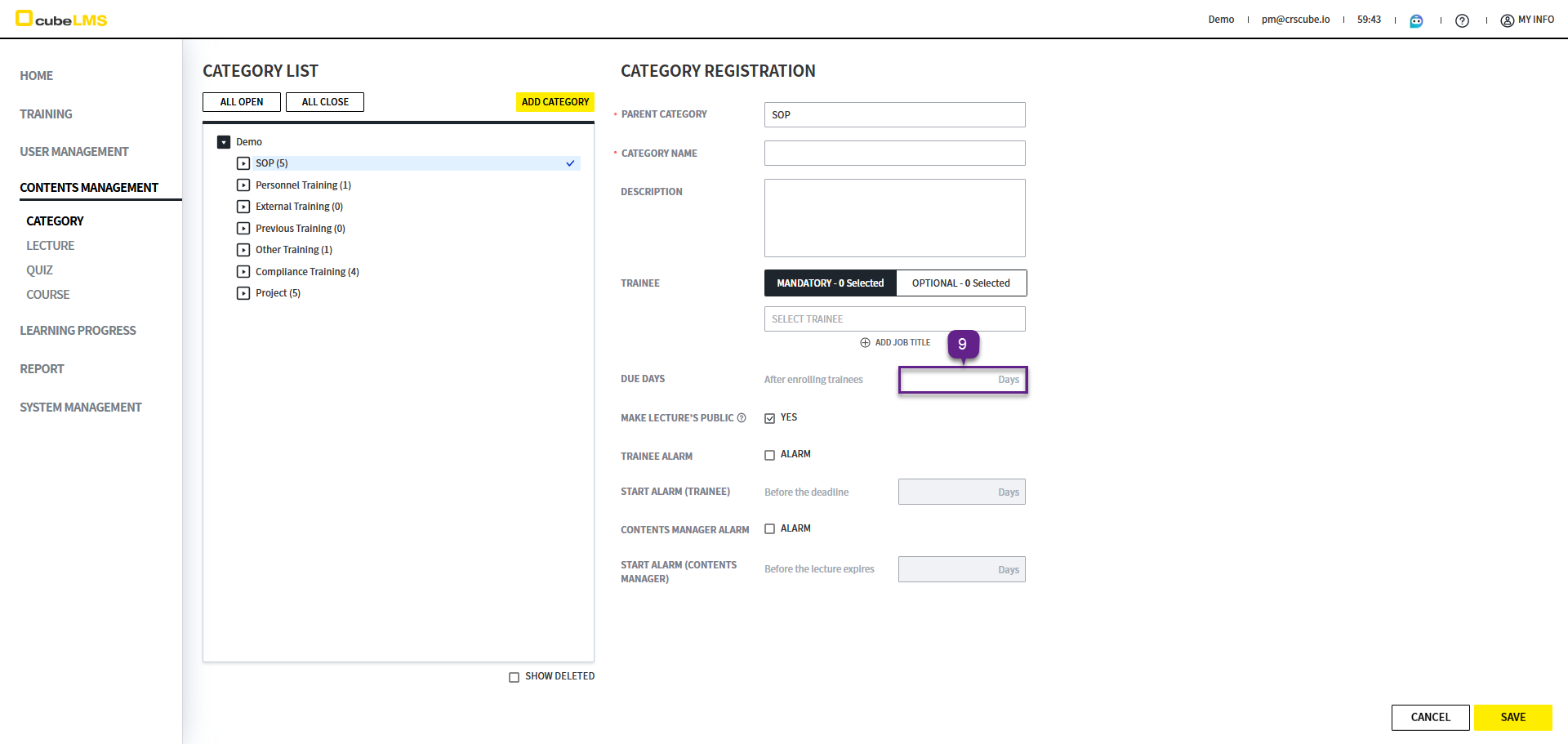Focus the Category Name text field
This screenshot has height=744, width=1568.
pos(894,154)
